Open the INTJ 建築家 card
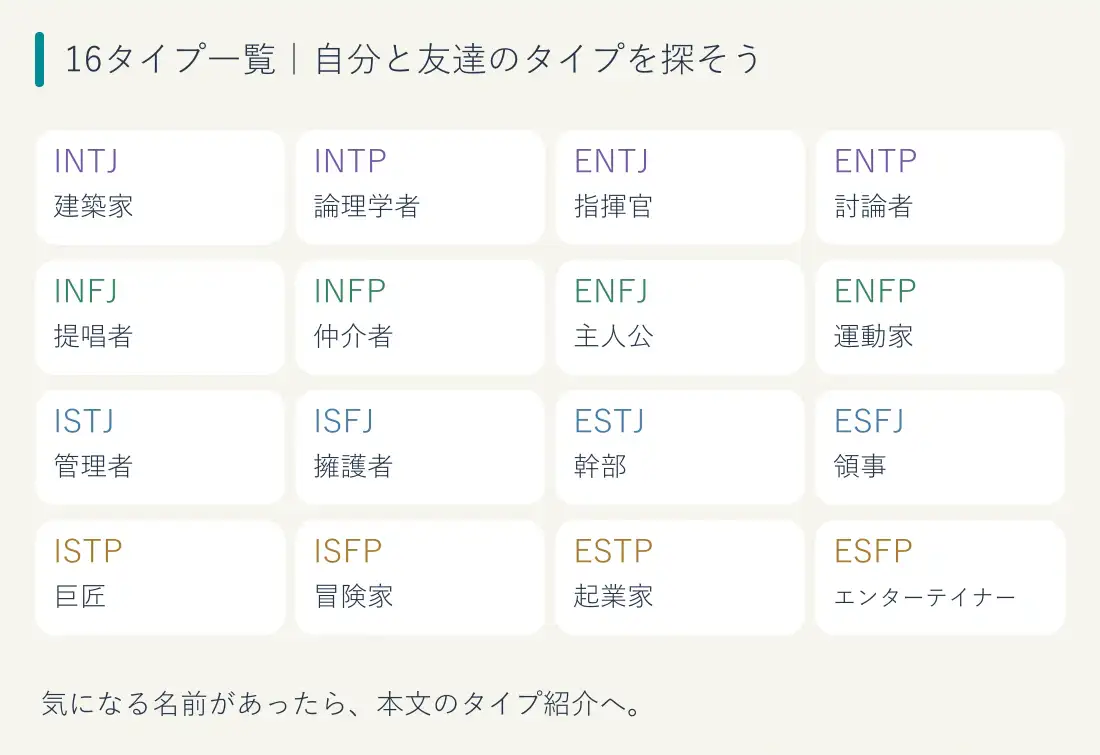The height and width of the screenshot is (755, 1100). coord(160,187)
